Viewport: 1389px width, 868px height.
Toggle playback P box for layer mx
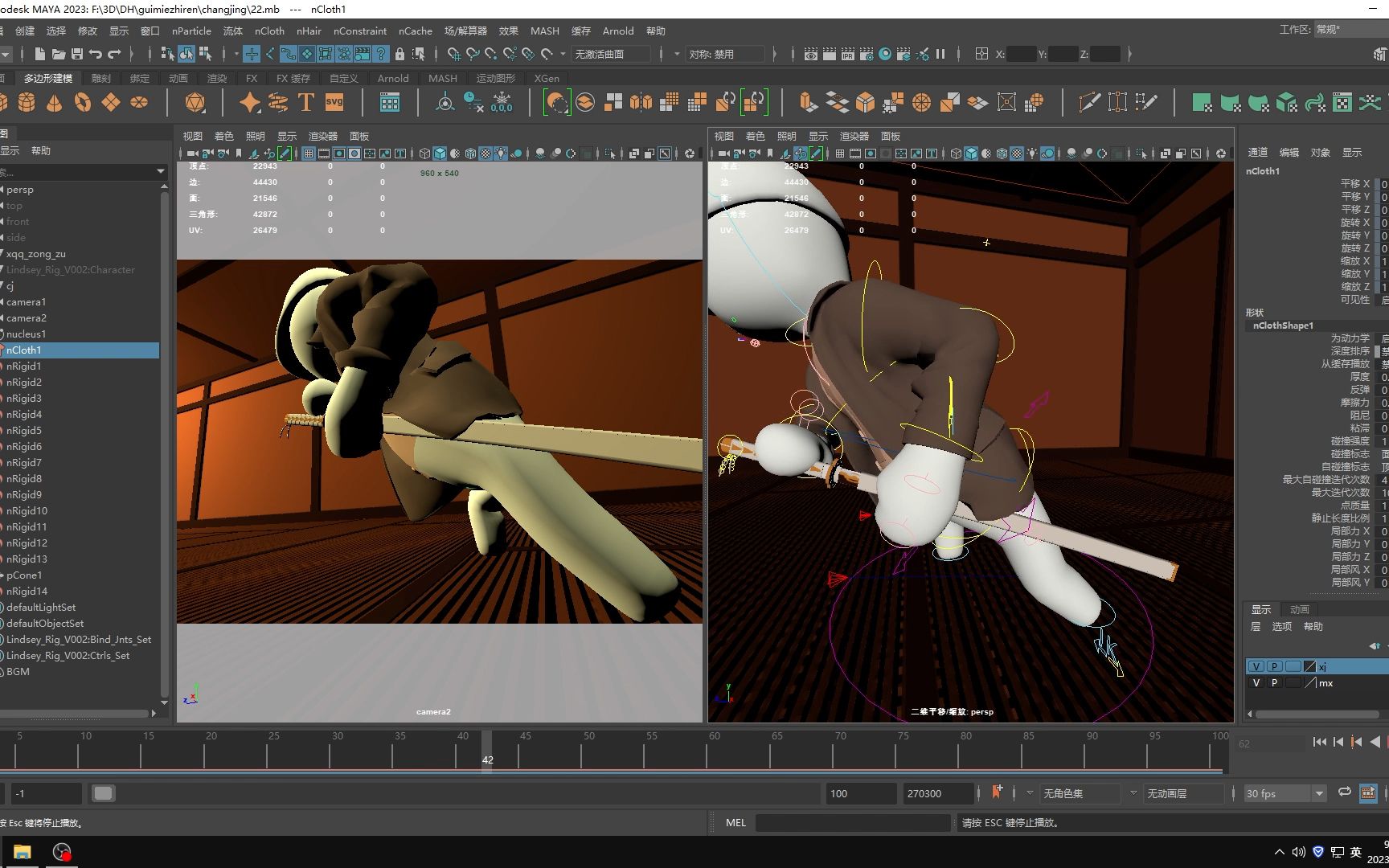[x=1274, y=683]
